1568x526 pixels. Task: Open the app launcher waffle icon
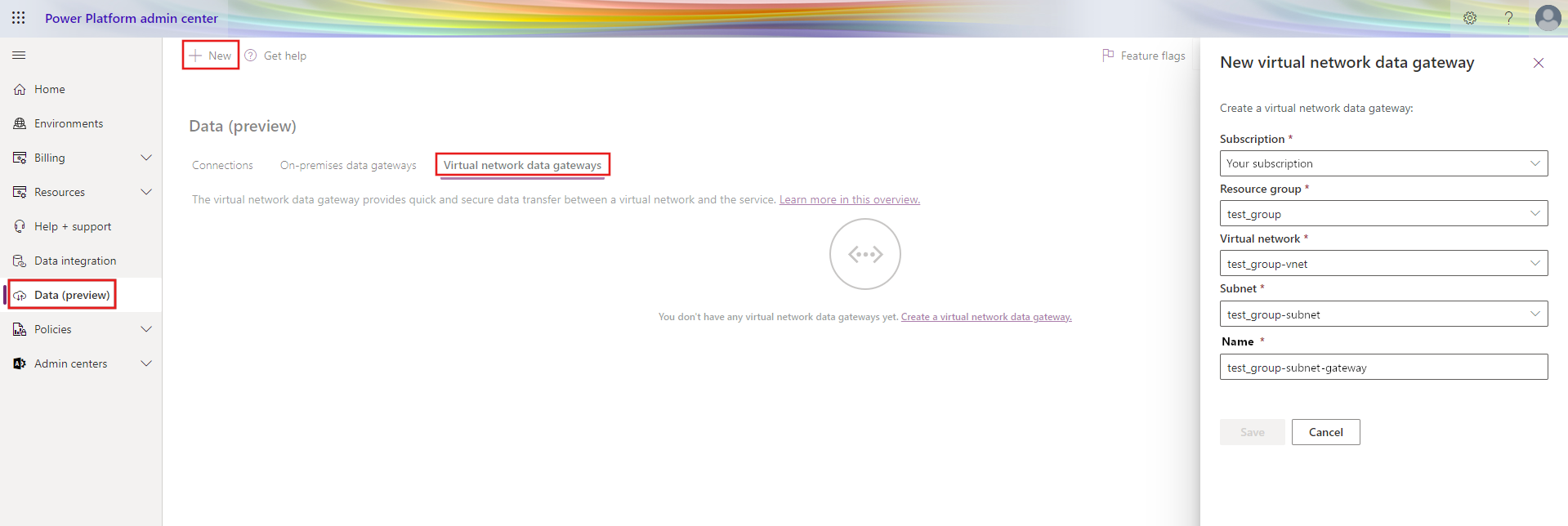click(18, 18)
